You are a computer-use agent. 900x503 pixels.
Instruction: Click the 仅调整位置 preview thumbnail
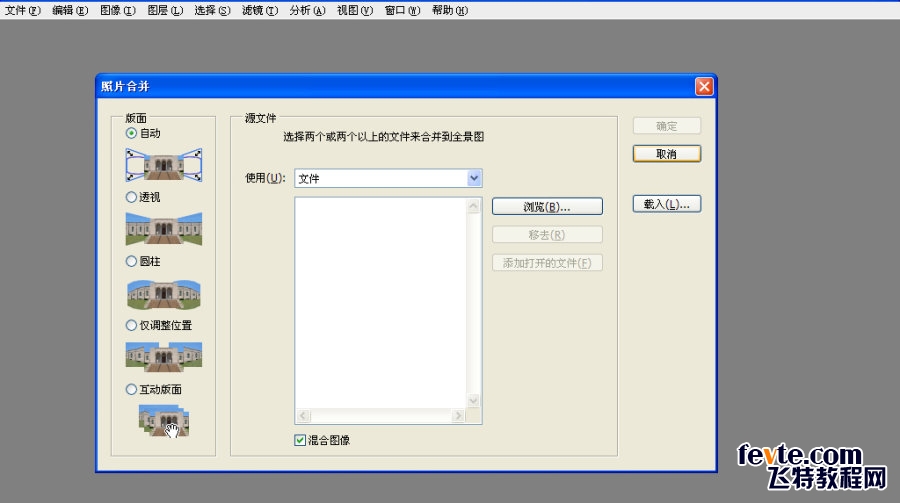coord(164,357)
